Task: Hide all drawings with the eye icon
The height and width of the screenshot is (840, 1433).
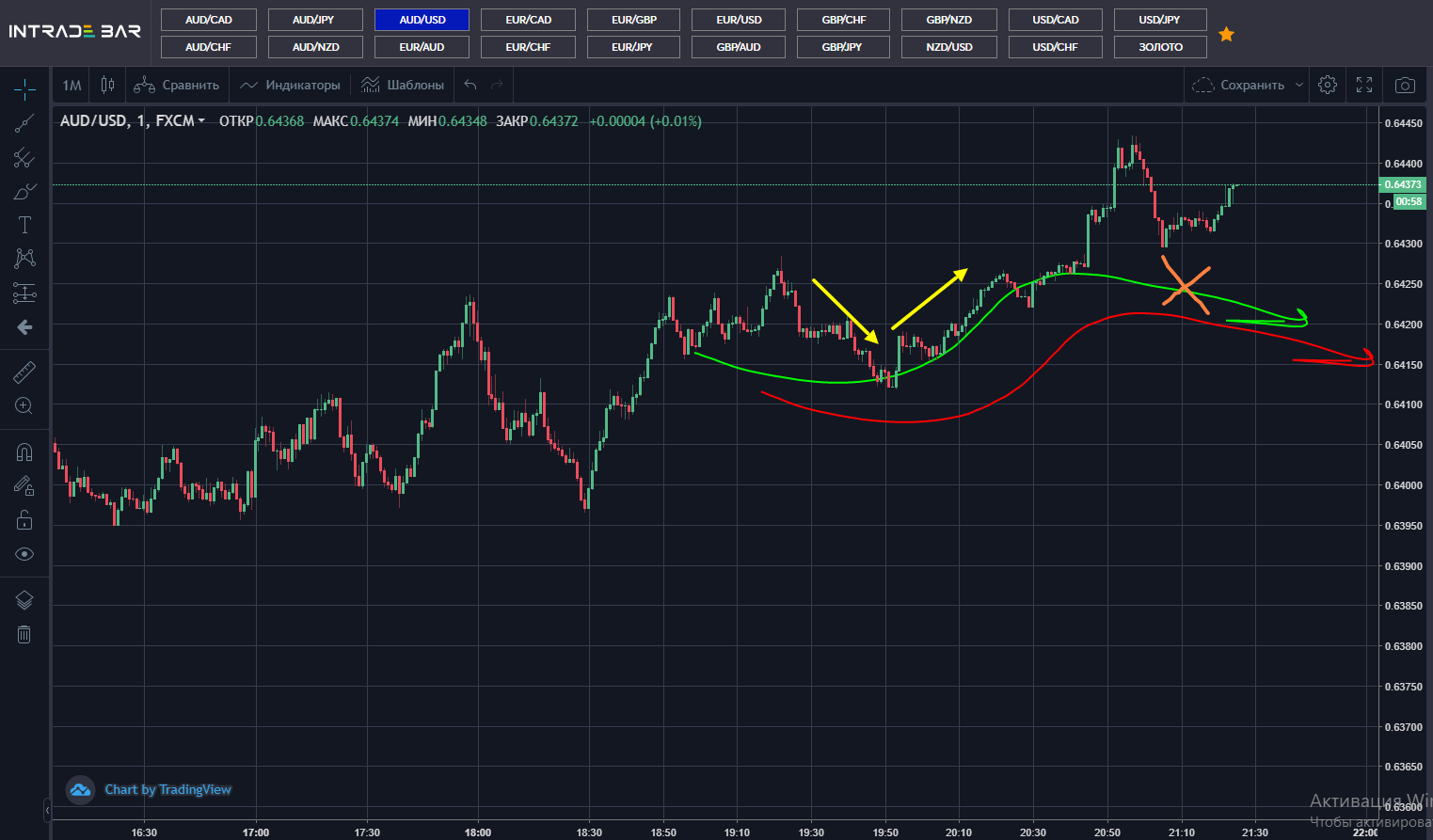Action: tap(24, 554)
